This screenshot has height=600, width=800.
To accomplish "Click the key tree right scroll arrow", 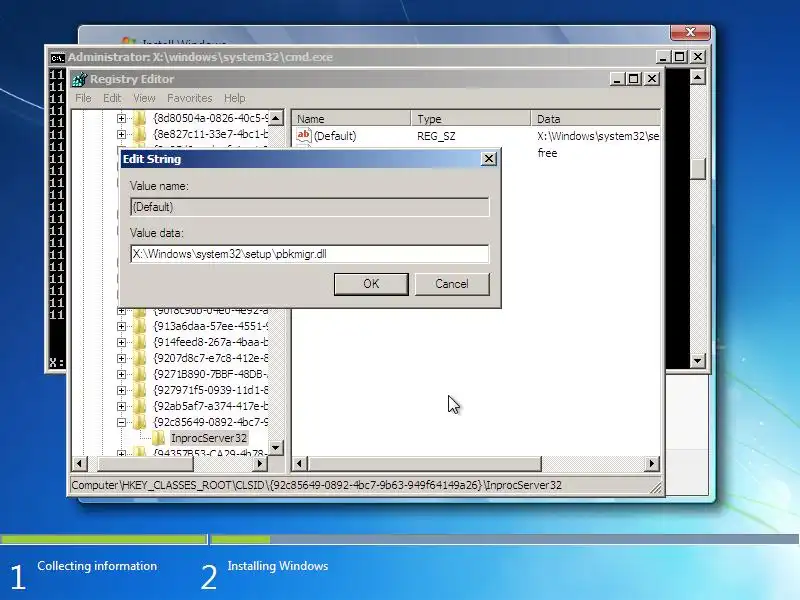I will click(260, 463).
